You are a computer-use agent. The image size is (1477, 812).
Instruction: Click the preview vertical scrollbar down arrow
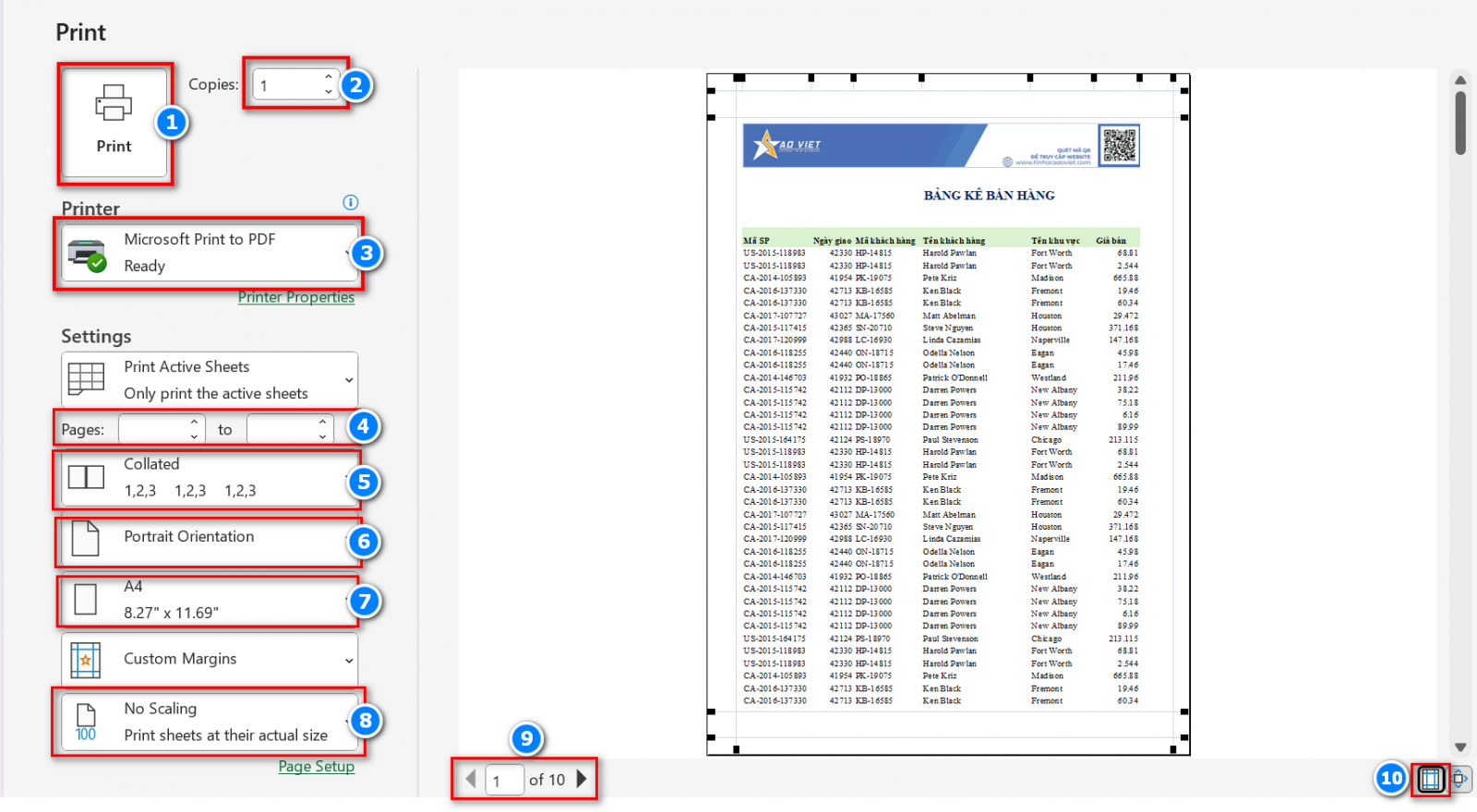(1460, 747)
